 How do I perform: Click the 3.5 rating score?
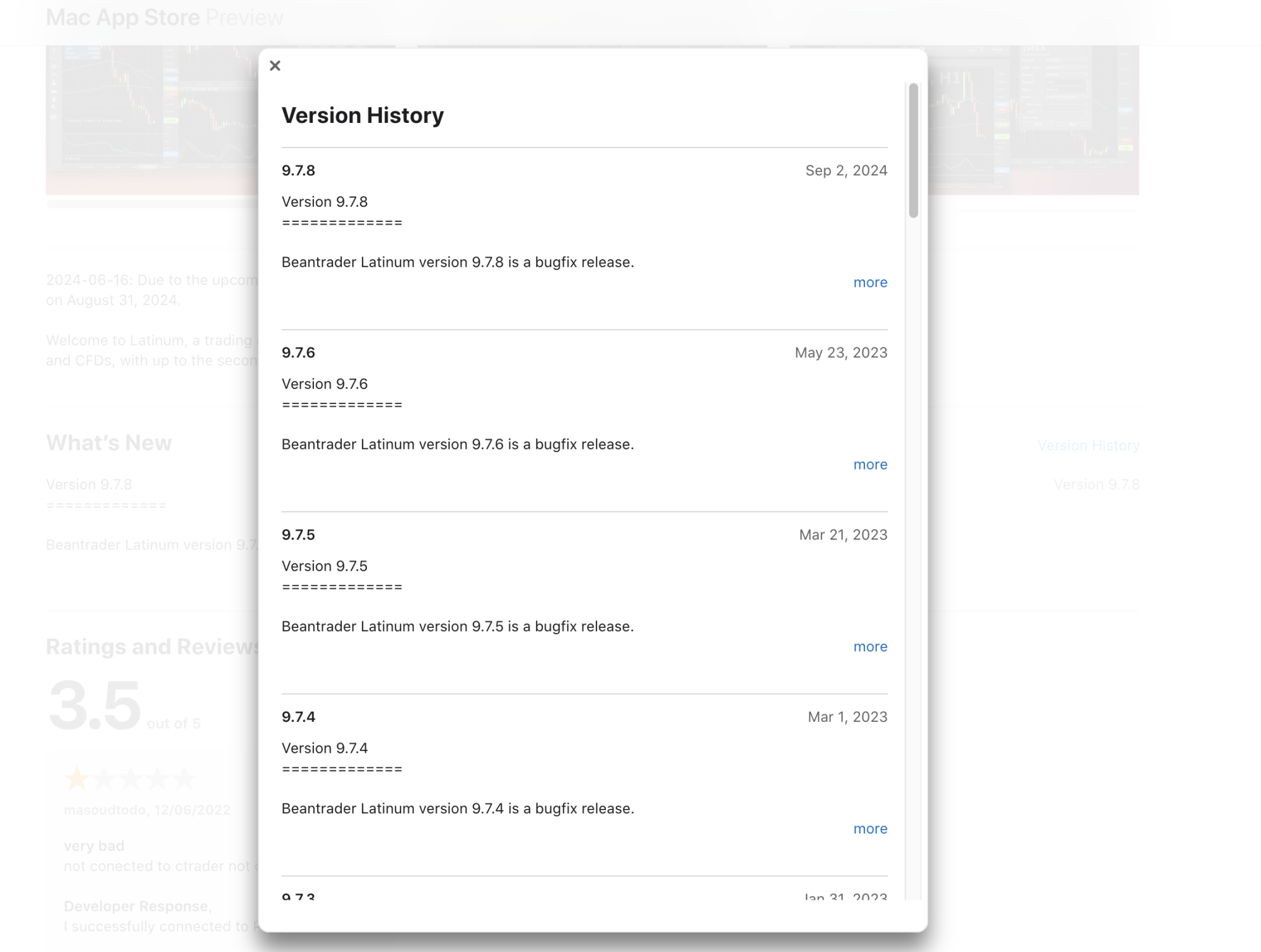coord(95,705)
